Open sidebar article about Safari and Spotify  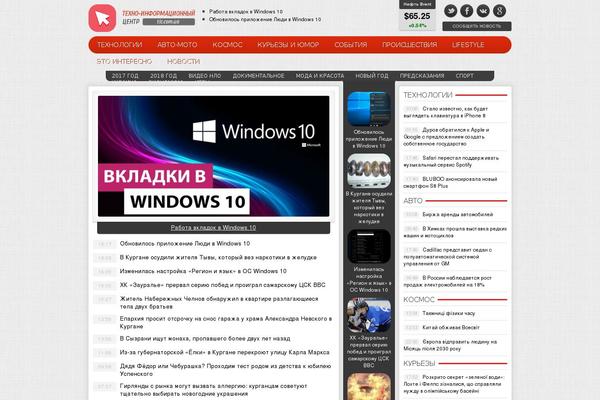coord(451,161)
